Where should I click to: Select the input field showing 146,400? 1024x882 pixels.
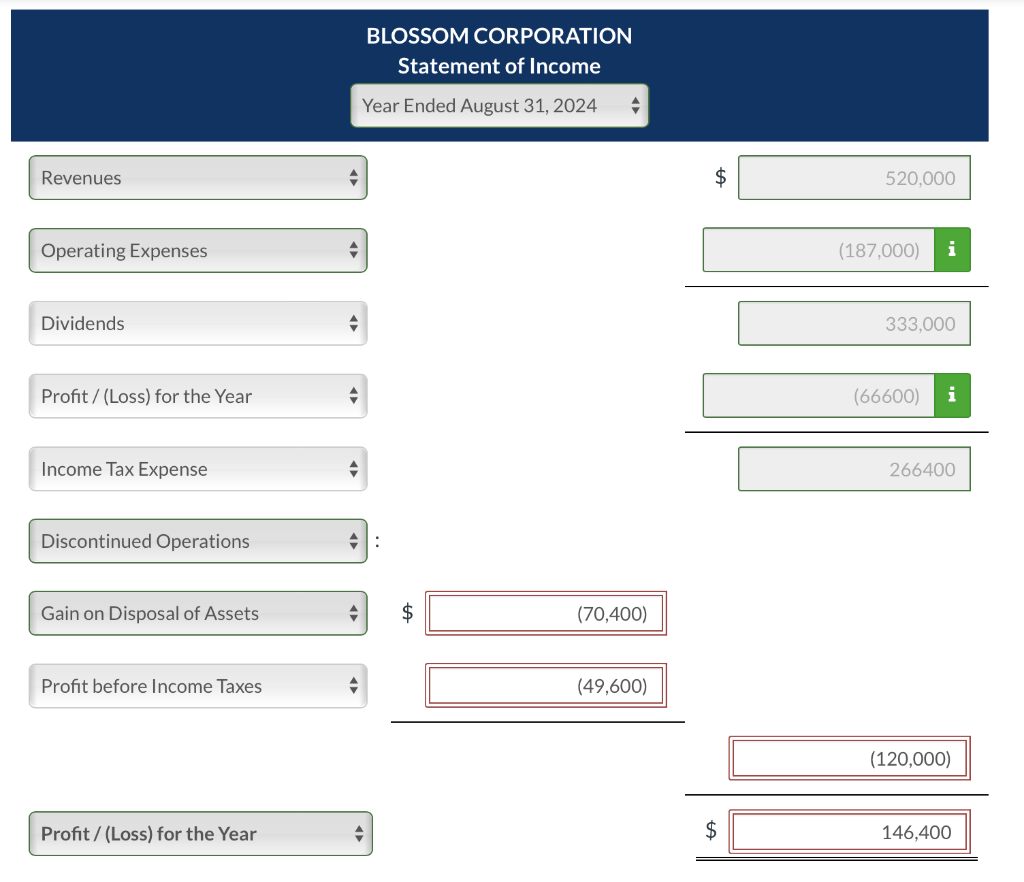coord(849,830)
